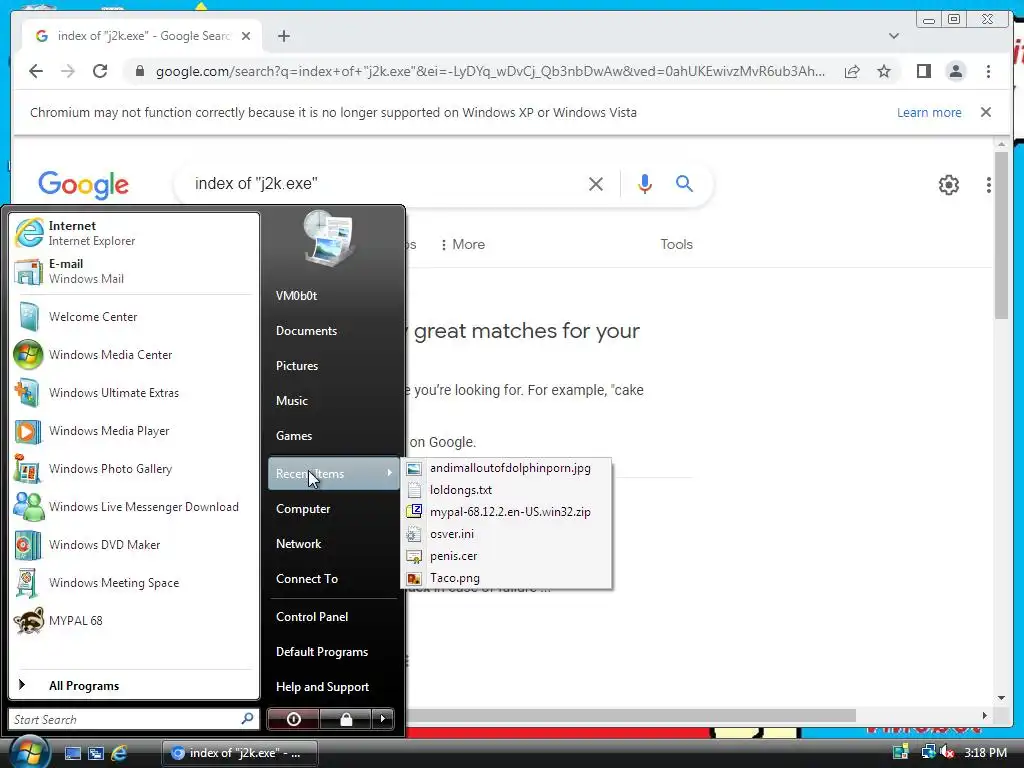The height and width of the screenshot is (768, 1024).
Task: Show desktop from Quick Launch
Action: click(x=73, y=753)
